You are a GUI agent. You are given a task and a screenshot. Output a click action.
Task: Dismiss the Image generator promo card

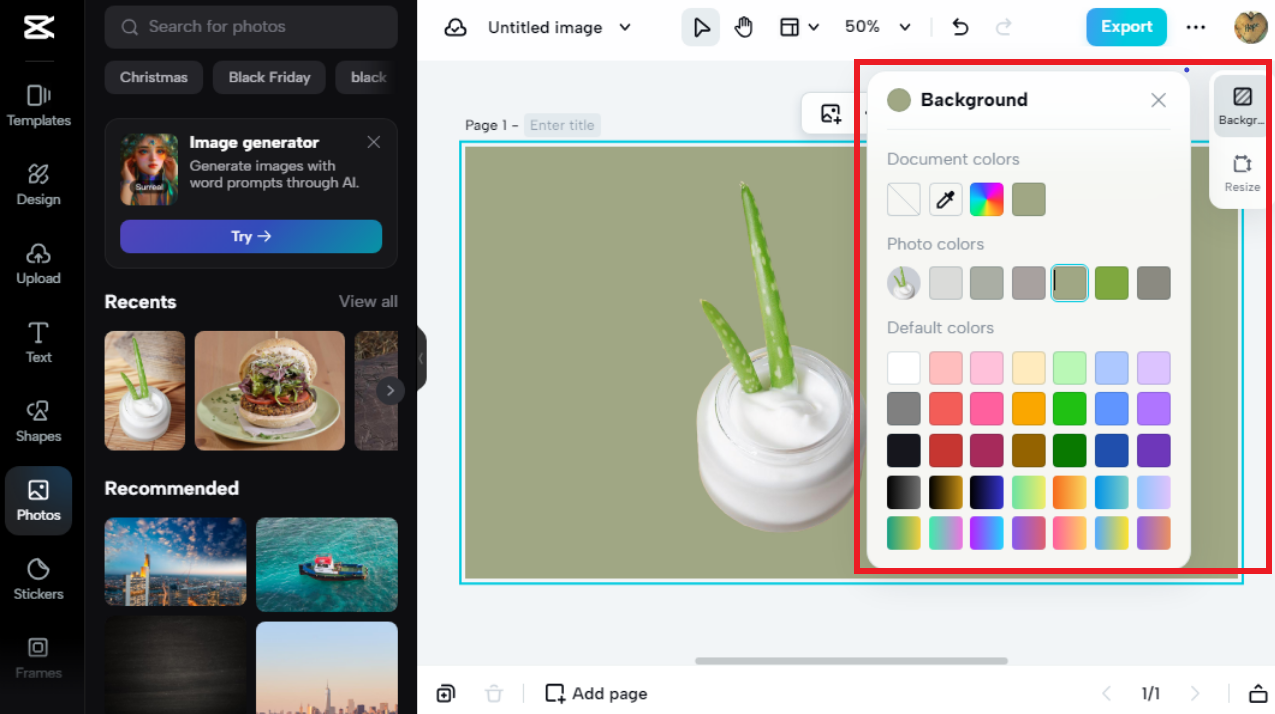373,142
